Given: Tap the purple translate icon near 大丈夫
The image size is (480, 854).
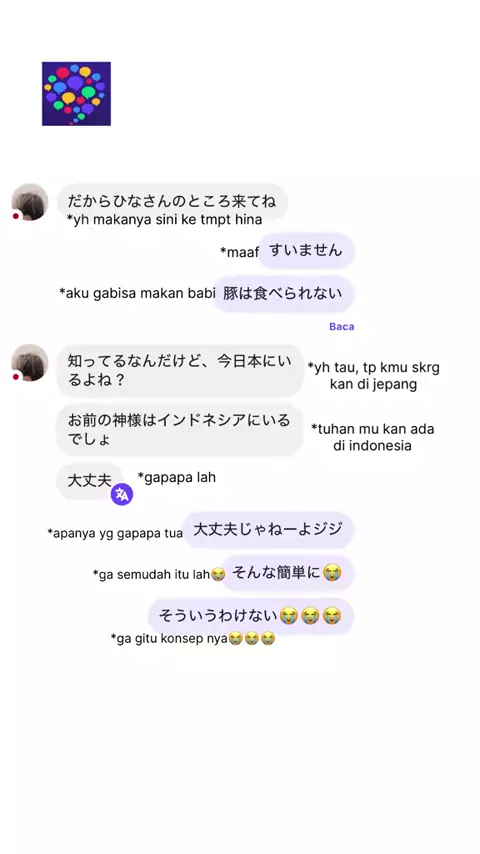Looking at the screenshot, I should 122,495.
